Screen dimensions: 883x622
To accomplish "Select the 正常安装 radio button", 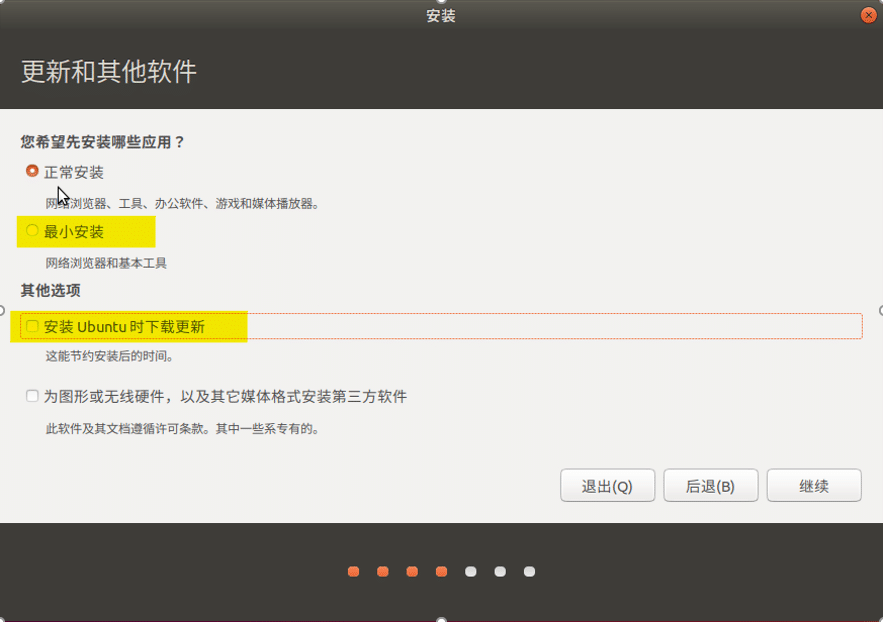I will 33,172.
